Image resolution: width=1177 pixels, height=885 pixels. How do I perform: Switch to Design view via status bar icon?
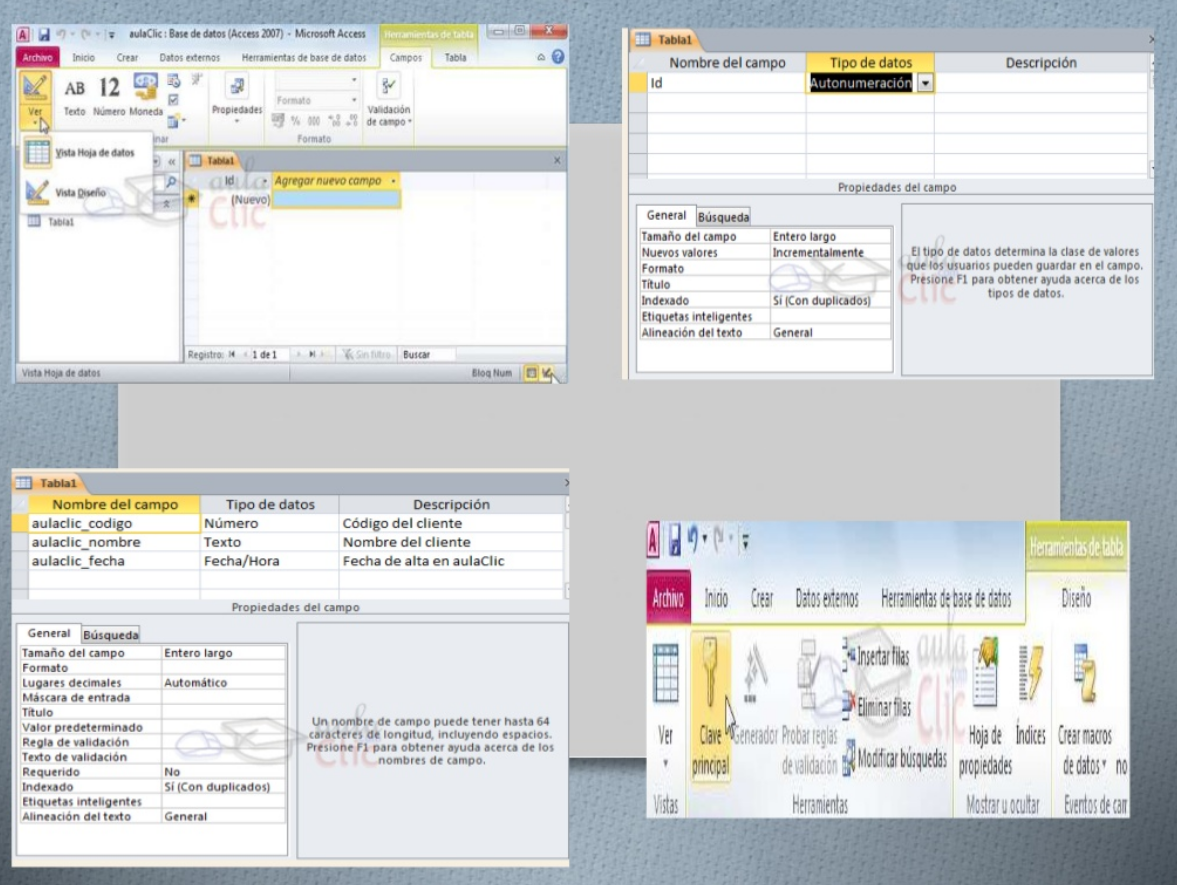tap(549, 373)
